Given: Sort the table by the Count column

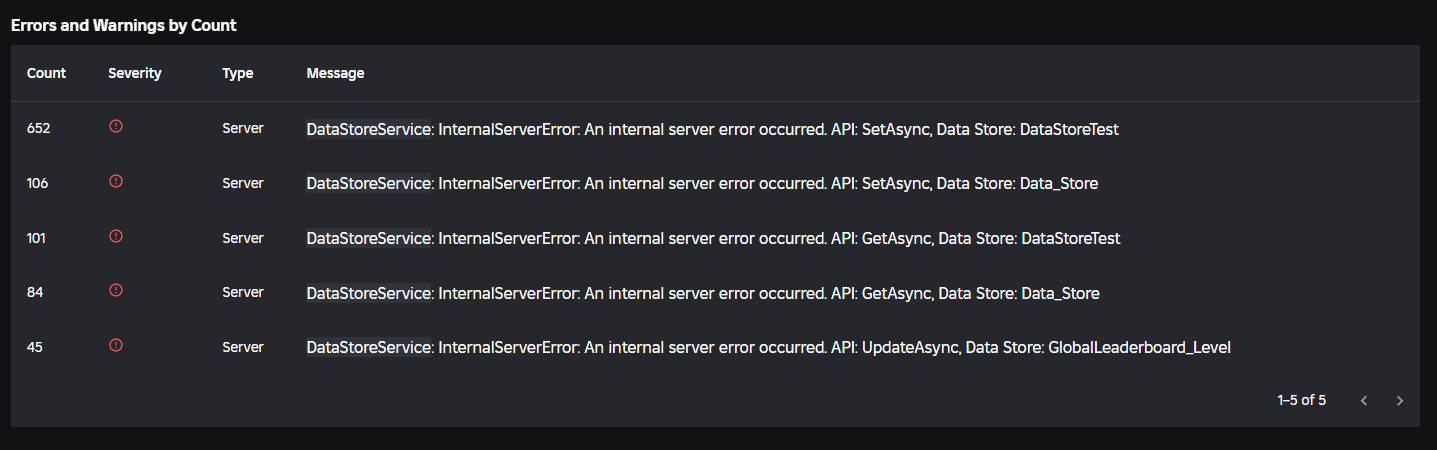Looking at the screenshot, I should (x=46, y=73).
